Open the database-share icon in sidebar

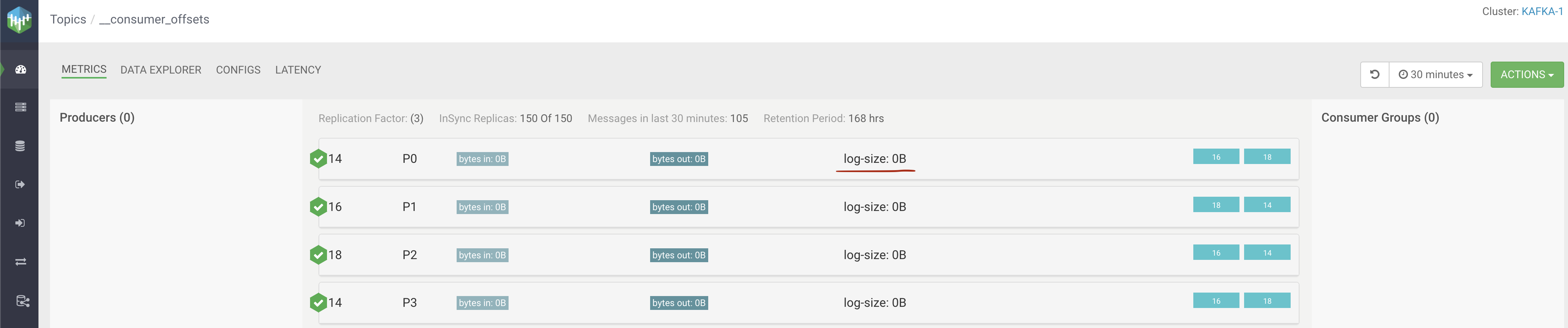[23, 301]
